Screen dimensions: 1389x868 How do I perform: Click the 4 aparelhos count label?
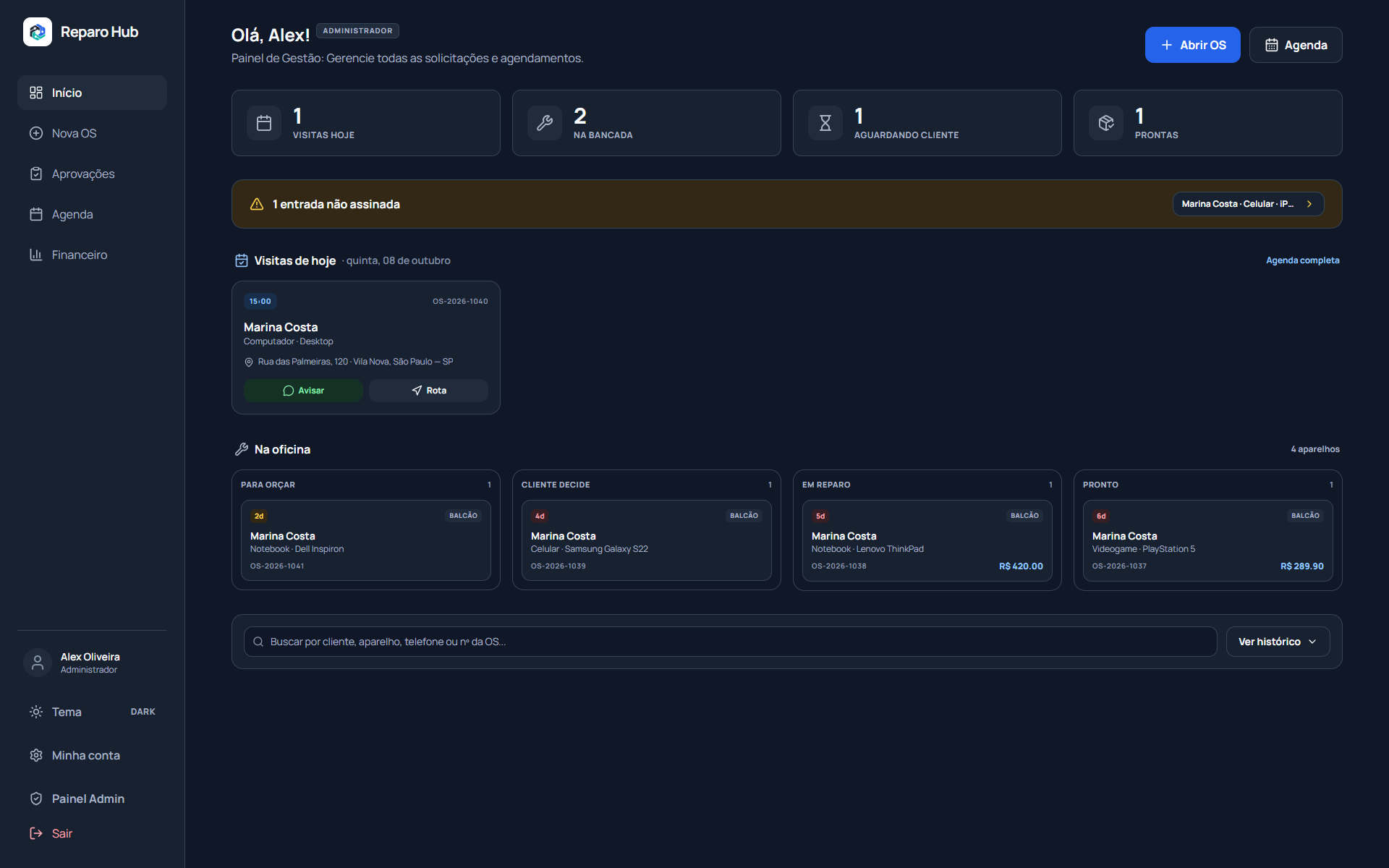coord(1314,449)
